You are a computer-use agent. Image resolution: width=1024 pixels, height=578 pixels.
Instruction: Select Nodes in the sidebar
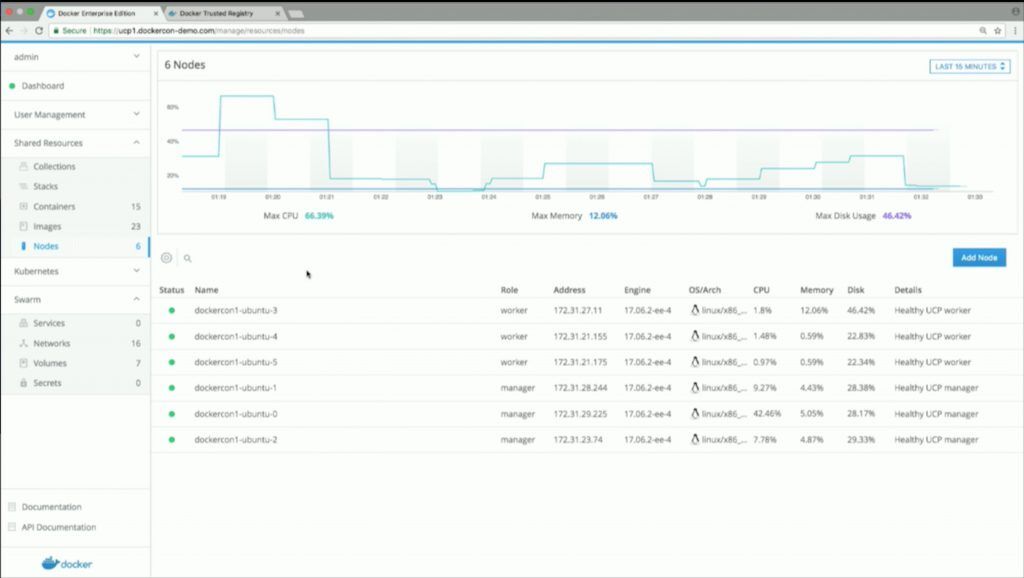[x=46, y=246]
